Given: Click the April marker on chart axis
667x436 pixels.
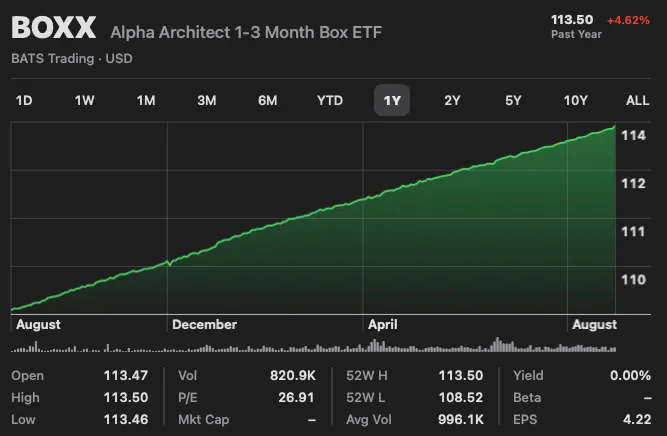Looking at the screenshot, I should 383,324.
